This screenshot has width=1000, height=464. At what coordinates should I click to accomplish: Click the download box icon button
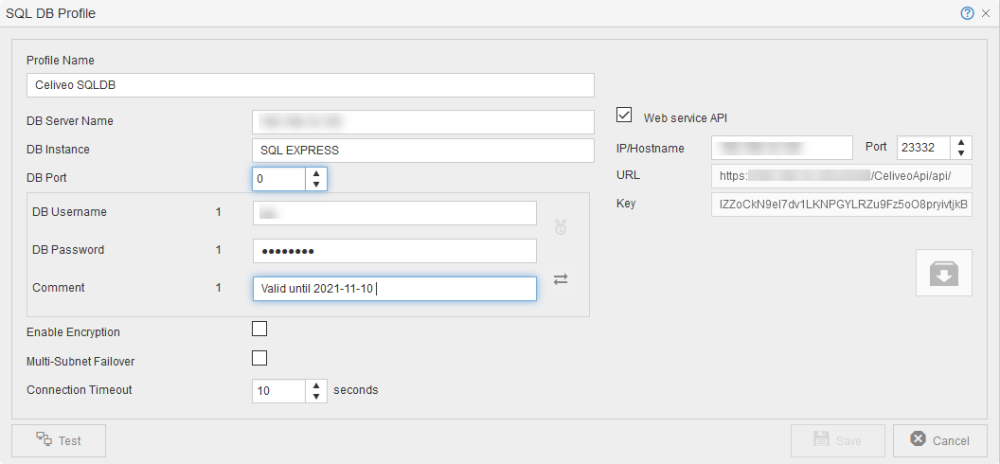[x=943, y=273]
